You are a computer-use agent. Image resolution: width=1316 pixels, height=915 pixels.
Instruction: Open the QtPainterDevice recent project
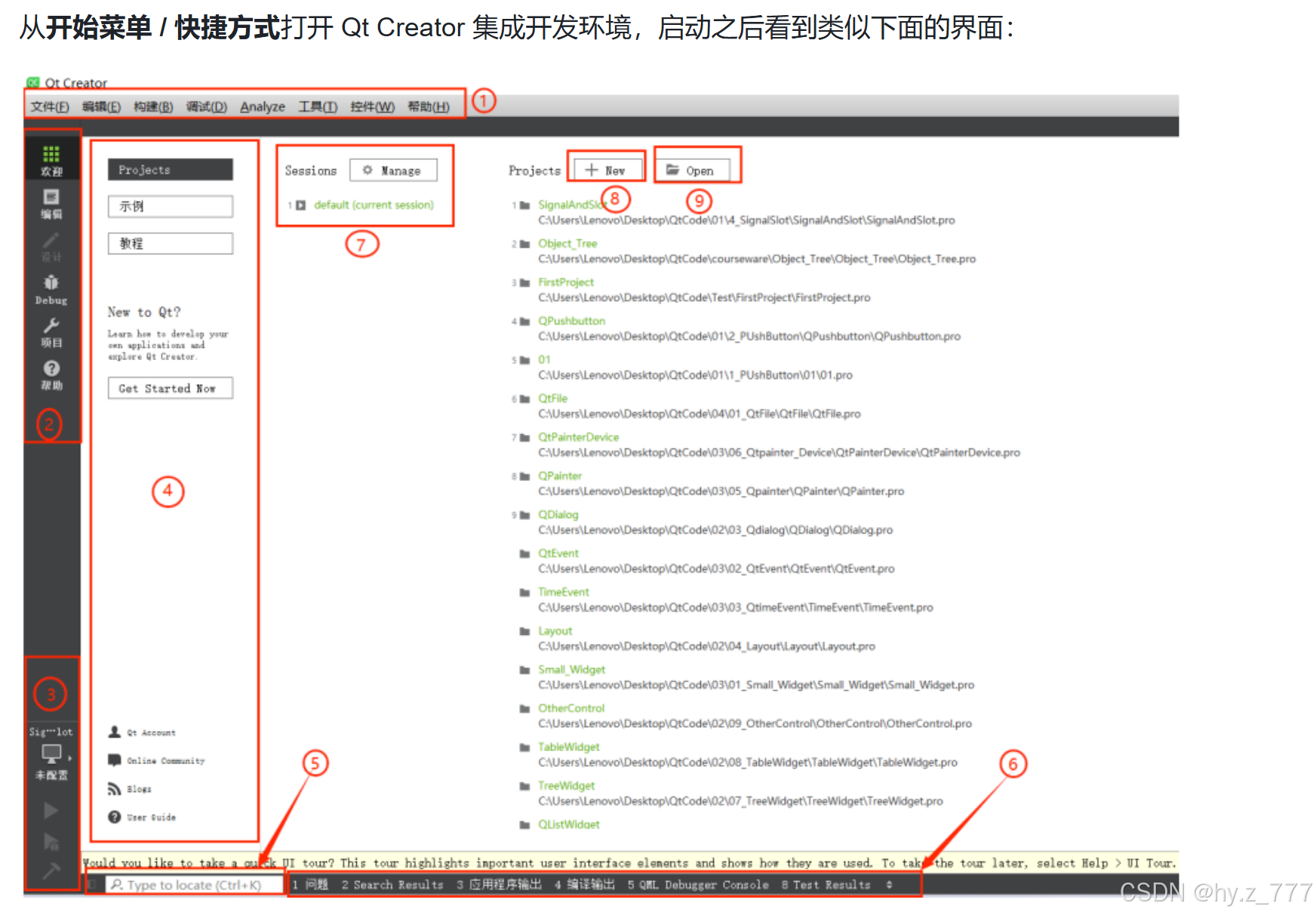578,437
